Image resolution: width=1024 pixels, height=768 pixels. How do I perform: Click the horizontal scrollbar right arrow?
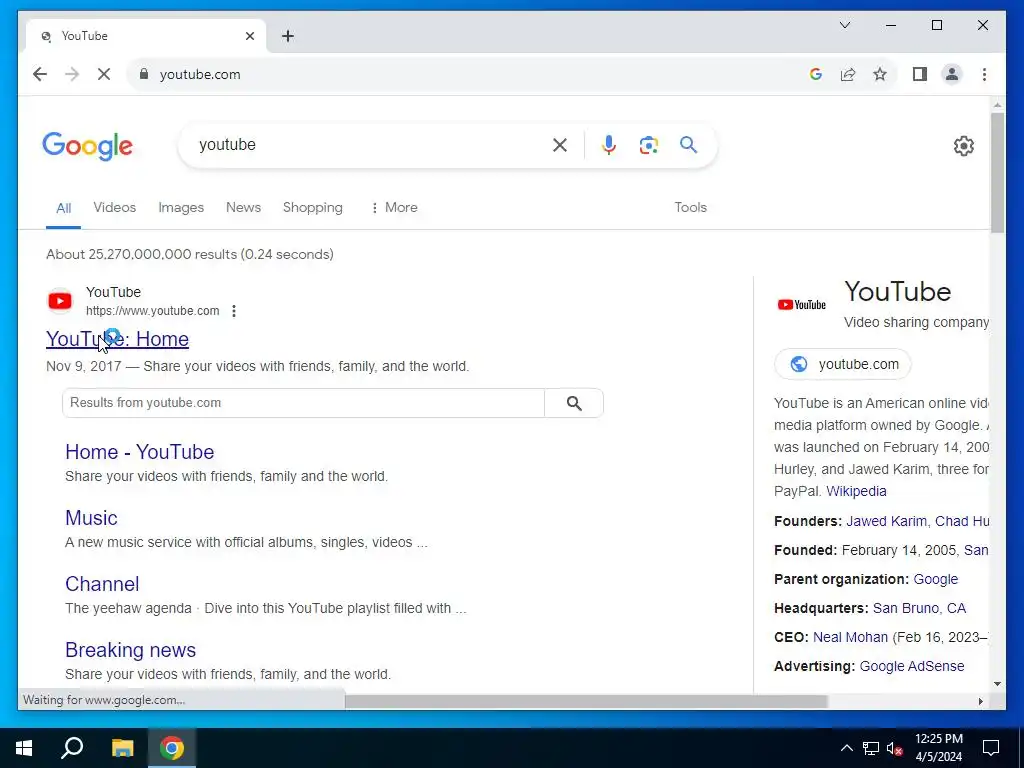tap(980, 701)
